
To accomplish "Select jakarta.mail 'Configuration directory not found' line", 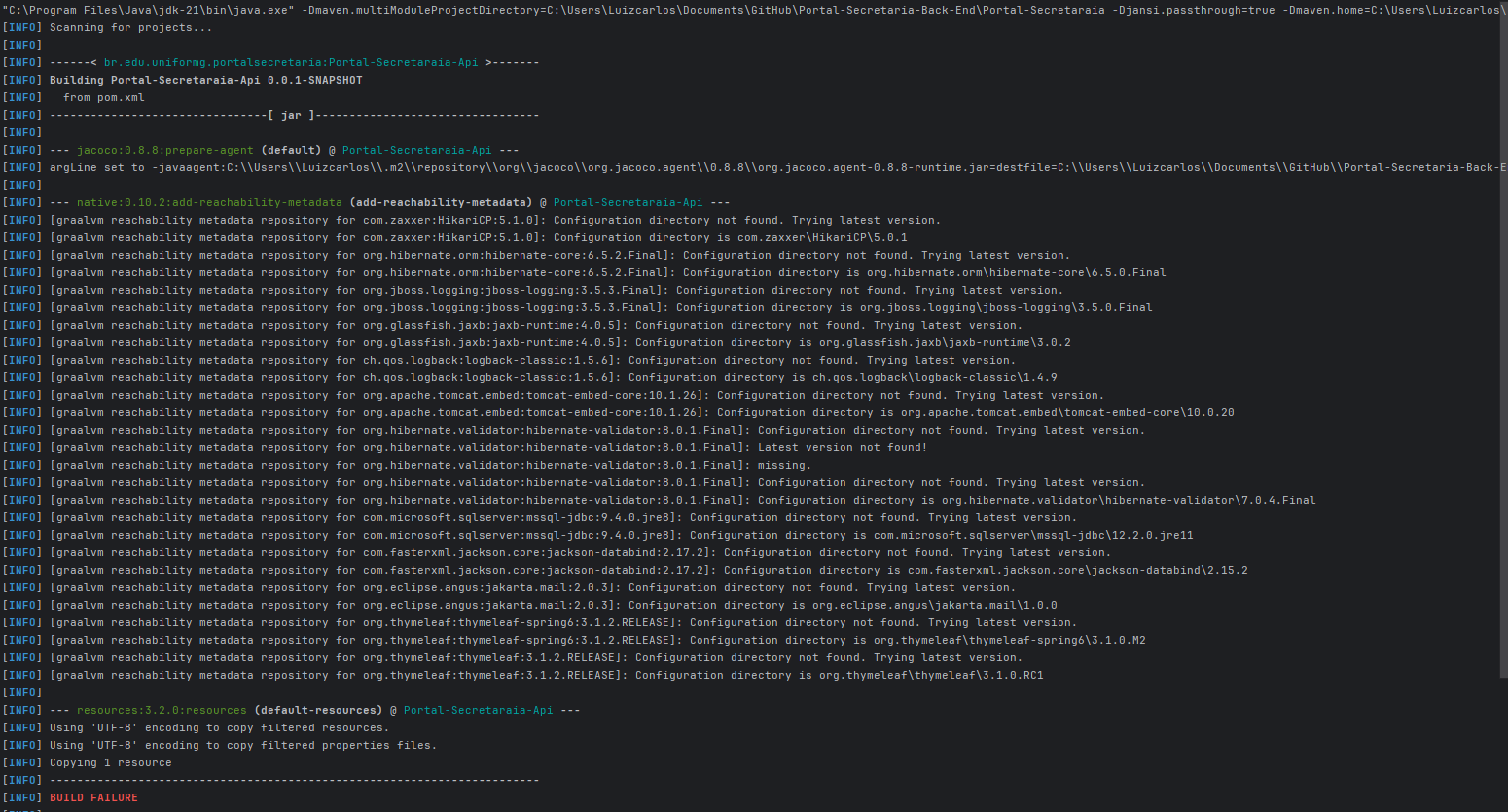I will tap(509, 587).
